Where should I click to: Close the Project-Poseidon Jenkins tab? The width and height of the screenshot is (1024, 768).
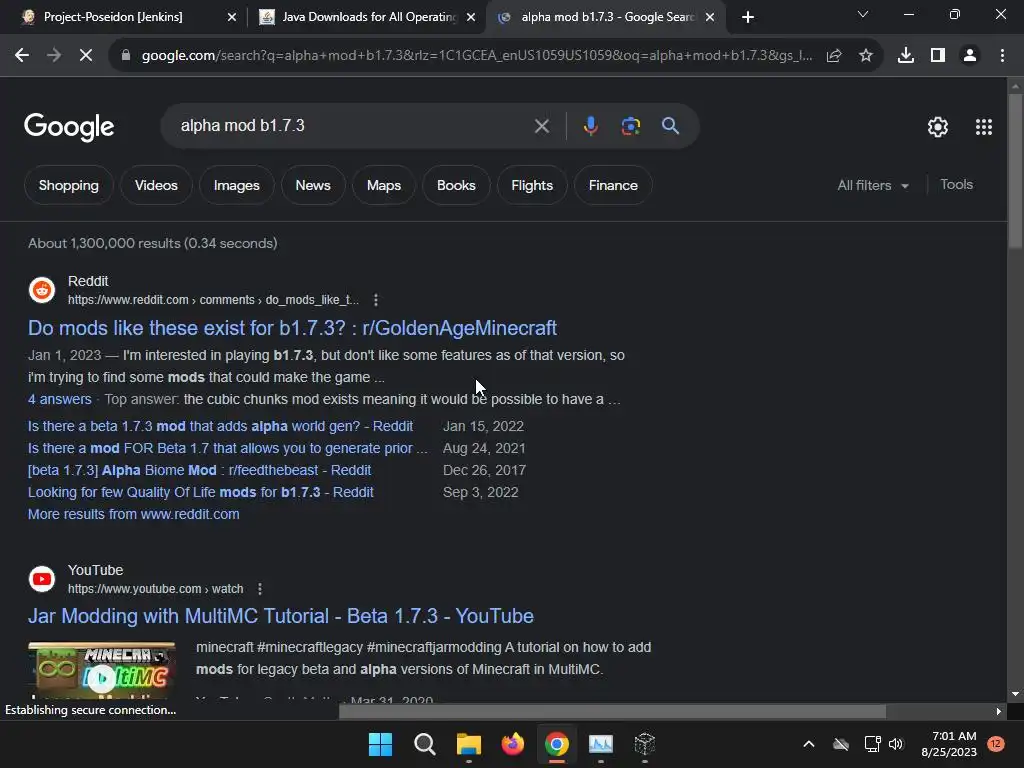pos(232,17)
